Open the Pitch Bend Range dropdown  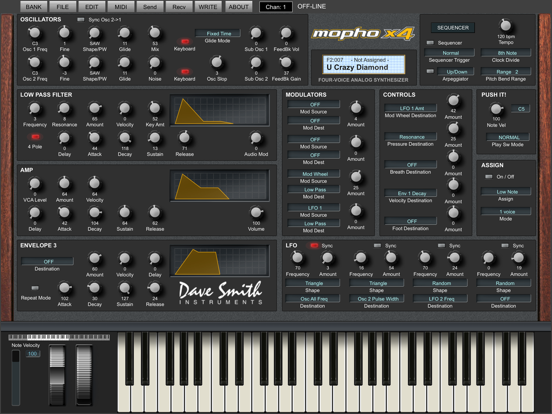pos(506,71)
